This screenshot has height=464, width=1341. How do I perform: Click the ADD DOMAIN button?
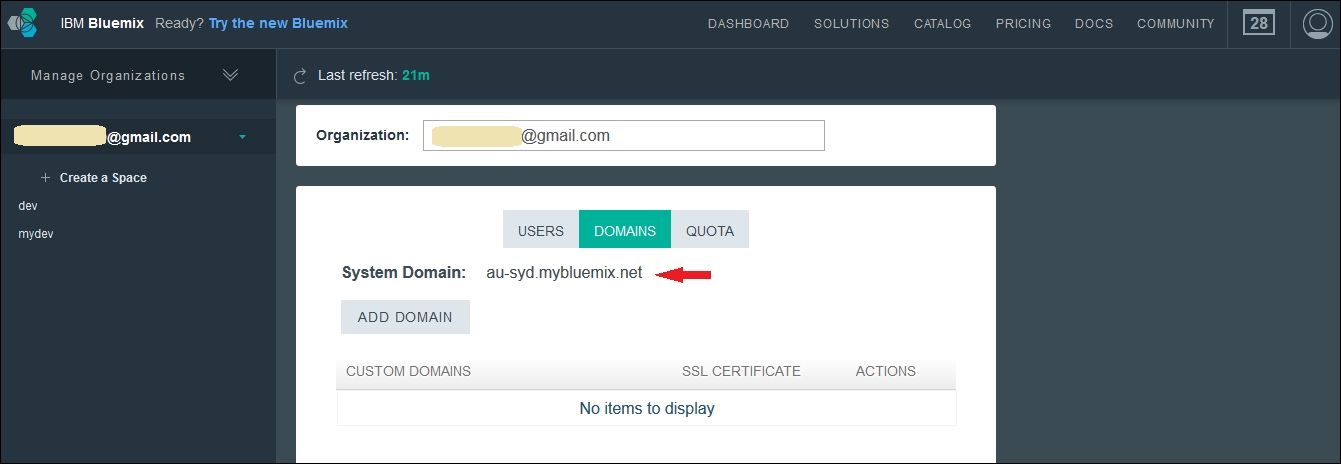[x=405, y=317]
